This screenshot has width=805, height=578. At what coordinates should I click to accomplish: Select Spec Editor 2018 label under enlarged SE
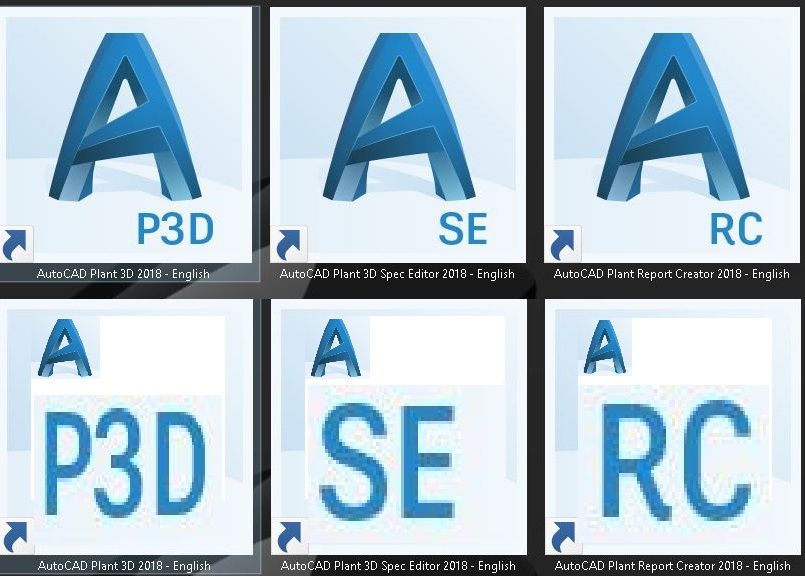pyautogui.click(x=398, y=566)
